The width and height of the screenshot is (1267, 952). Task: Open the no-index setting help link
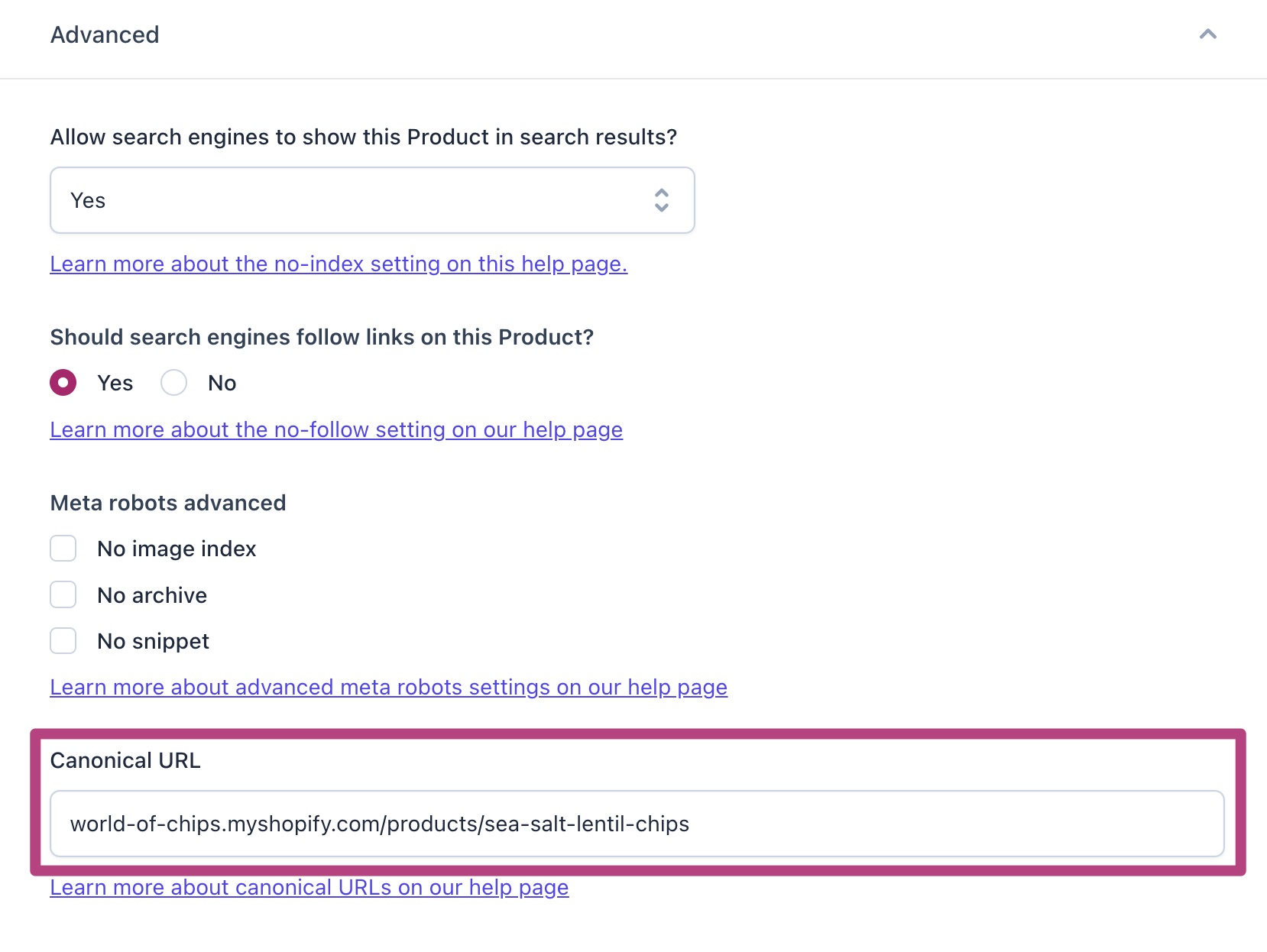coord(339,264)
